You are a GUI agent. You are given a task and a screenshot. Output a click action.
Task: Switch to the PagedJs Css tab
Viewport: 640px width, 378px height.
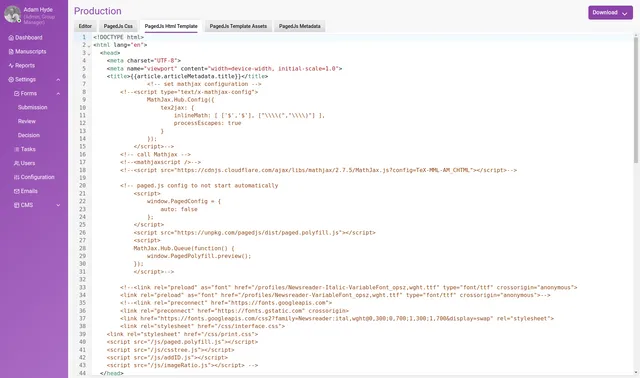(118, 26)
